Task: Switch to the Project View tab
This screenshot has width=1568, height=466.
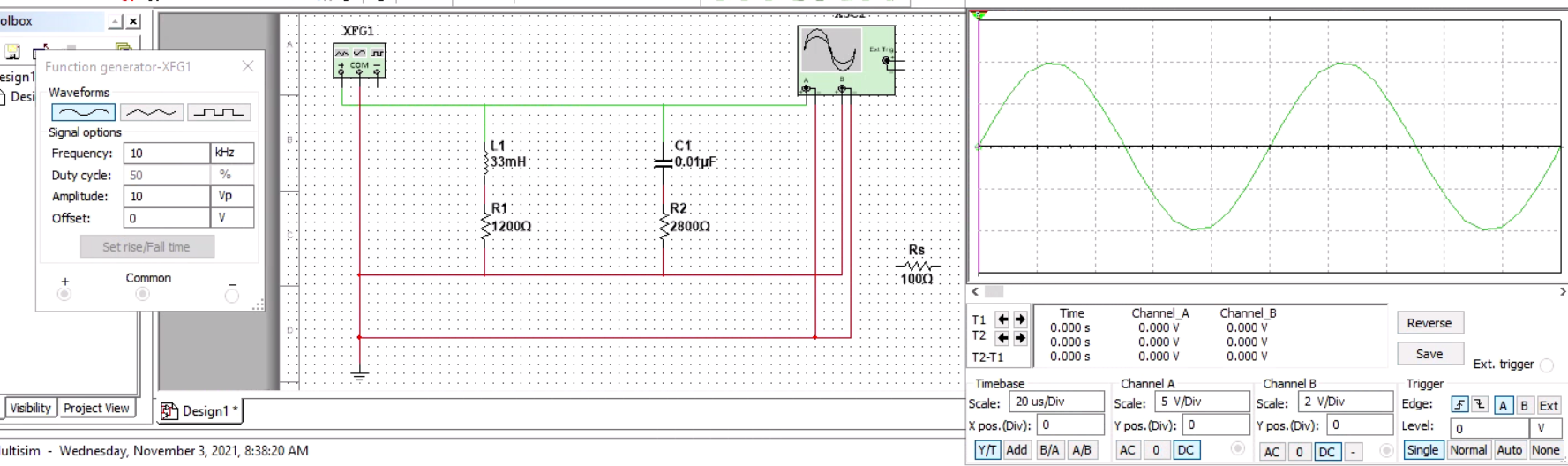Action: 97,408
